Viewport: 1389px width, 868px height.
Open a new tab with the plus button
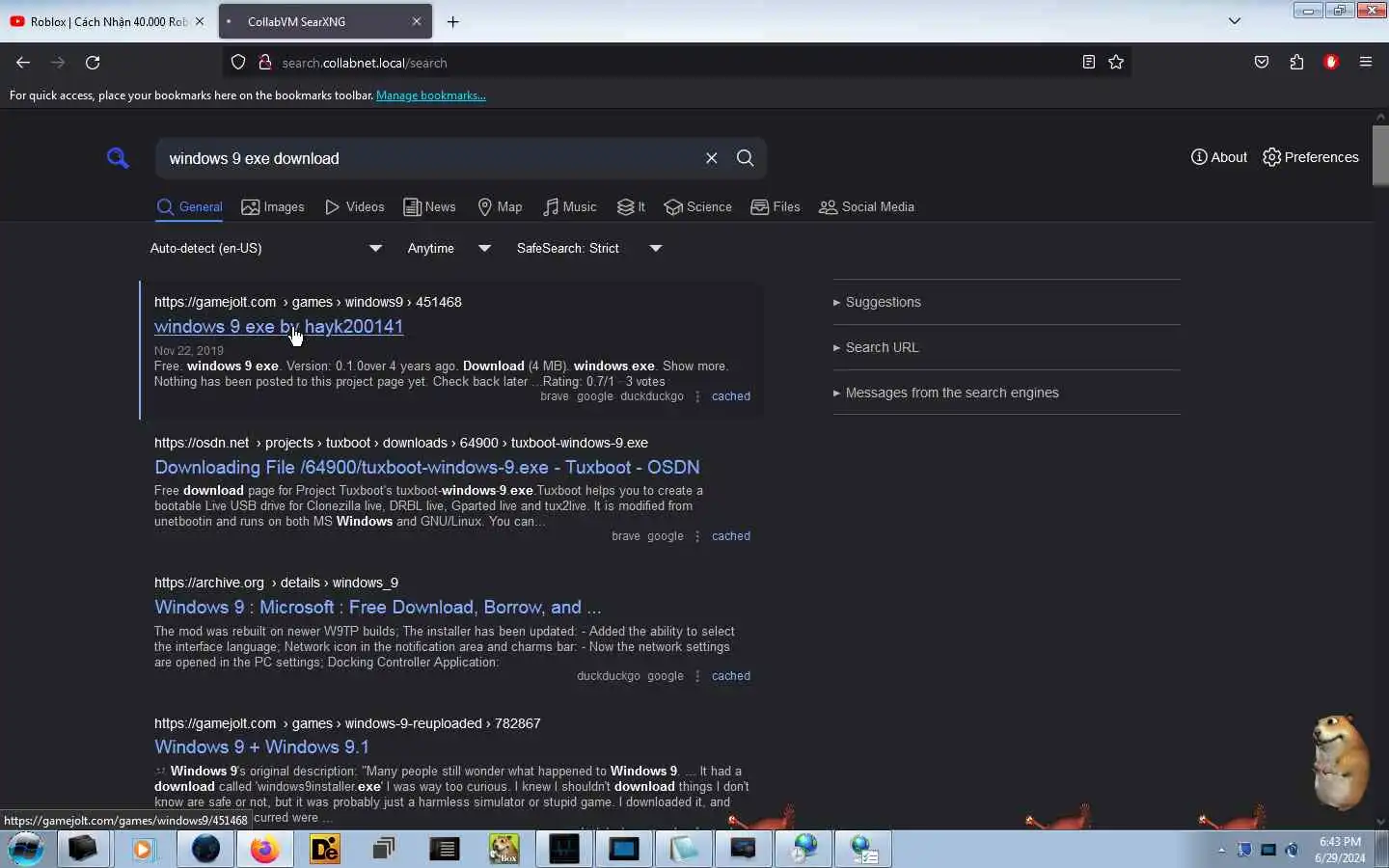pos(453,21)
